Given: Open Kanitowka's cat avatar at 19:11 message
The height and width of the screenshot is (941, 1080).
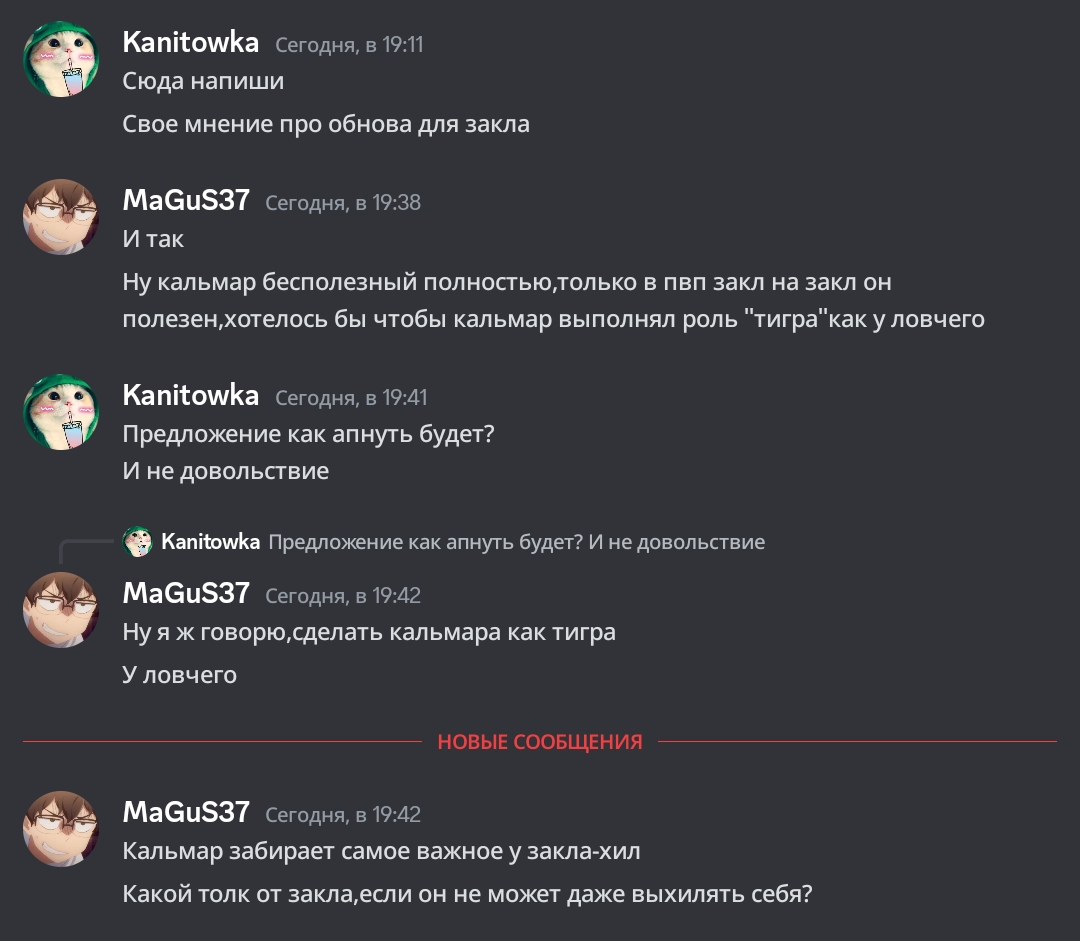Looking at the screenshot, I should (61, 59).
